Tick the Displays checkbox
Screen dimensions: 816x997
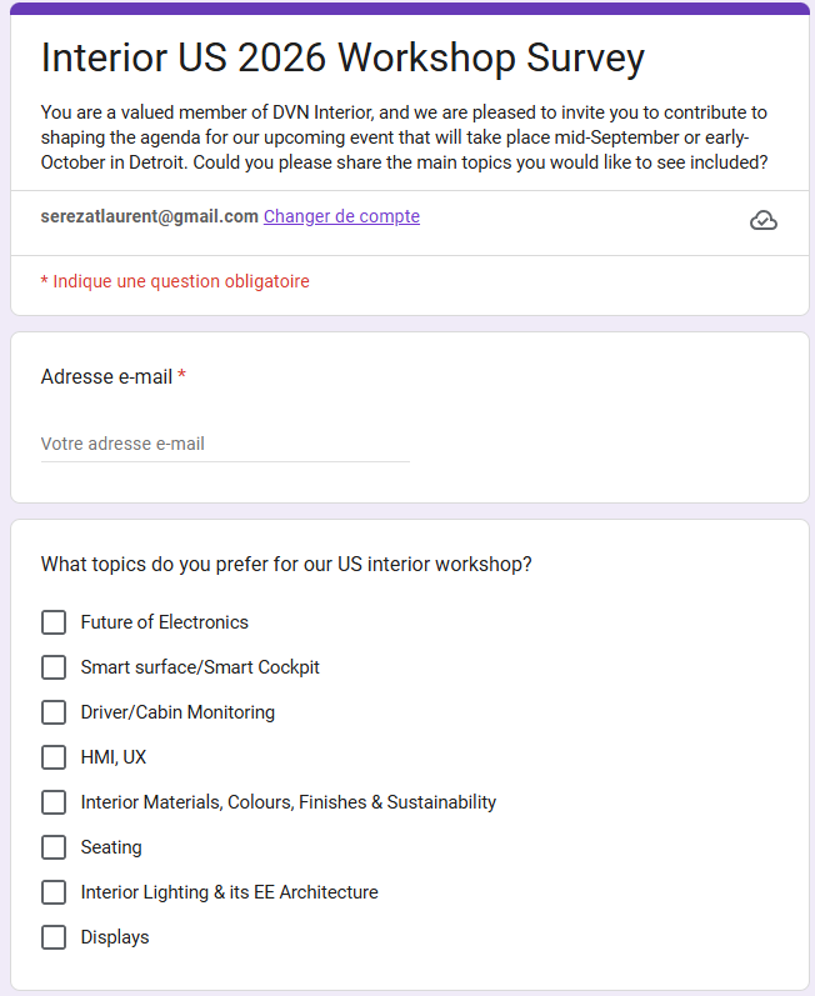54,938
